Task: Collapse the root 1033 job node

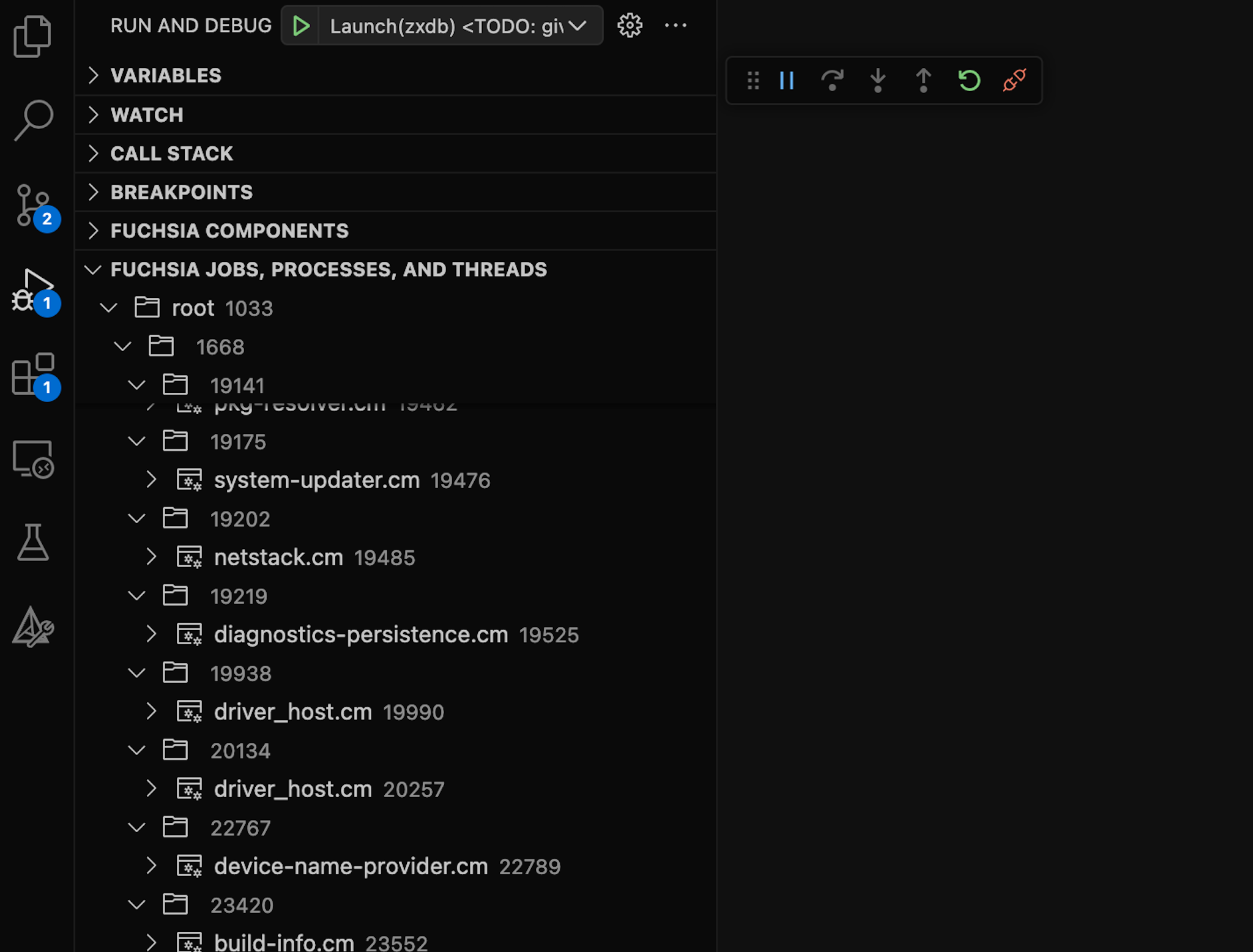Action: click(108, 308)
